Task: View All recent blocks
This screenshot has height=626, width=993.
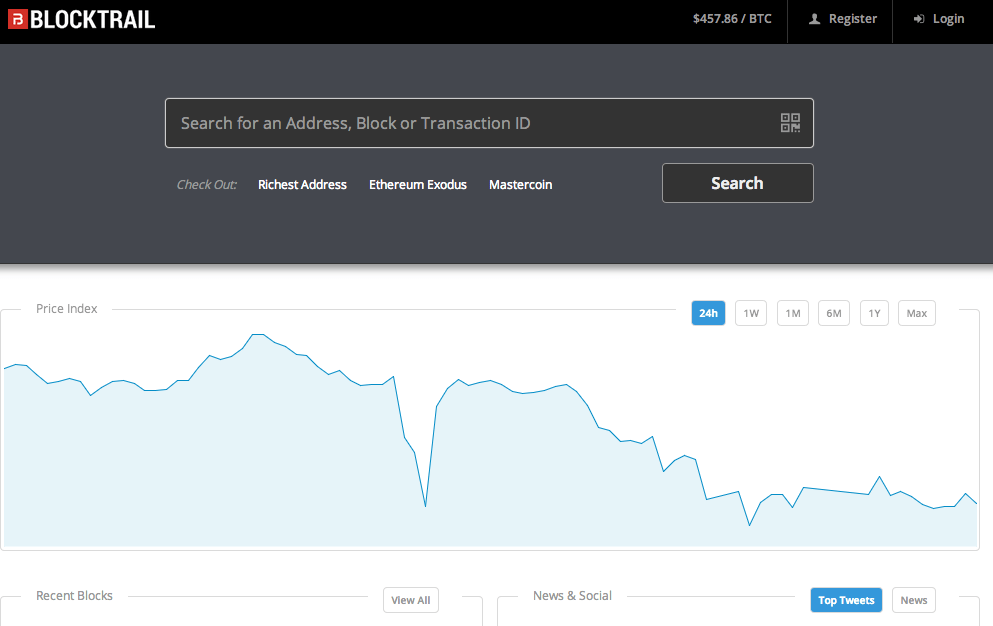Action: click(x=410, y=600)
